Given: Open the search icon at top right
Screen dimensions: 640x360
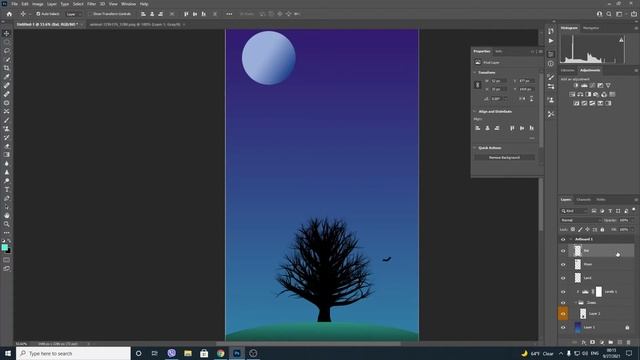Looking at the screenshot, I should click(609, 14).
